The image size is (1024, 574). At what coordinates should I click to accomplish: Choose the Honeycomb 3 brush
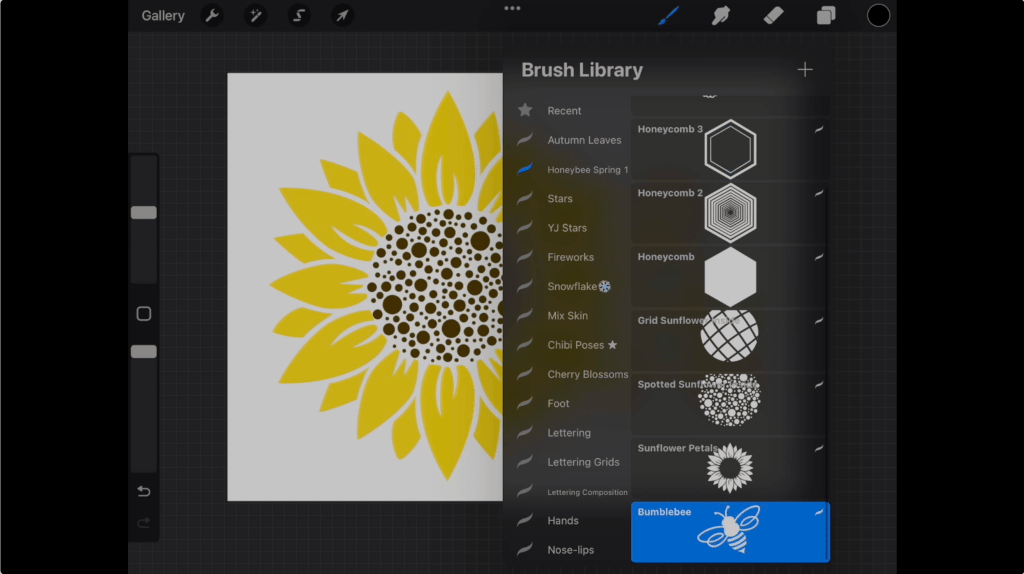coord(730,148)
